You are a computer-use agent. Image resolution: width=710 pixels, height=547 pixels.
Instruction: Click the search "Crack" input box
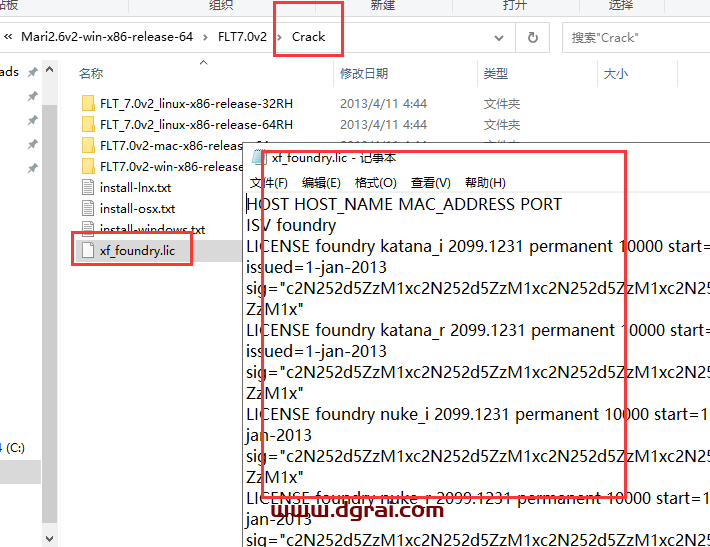636,38
